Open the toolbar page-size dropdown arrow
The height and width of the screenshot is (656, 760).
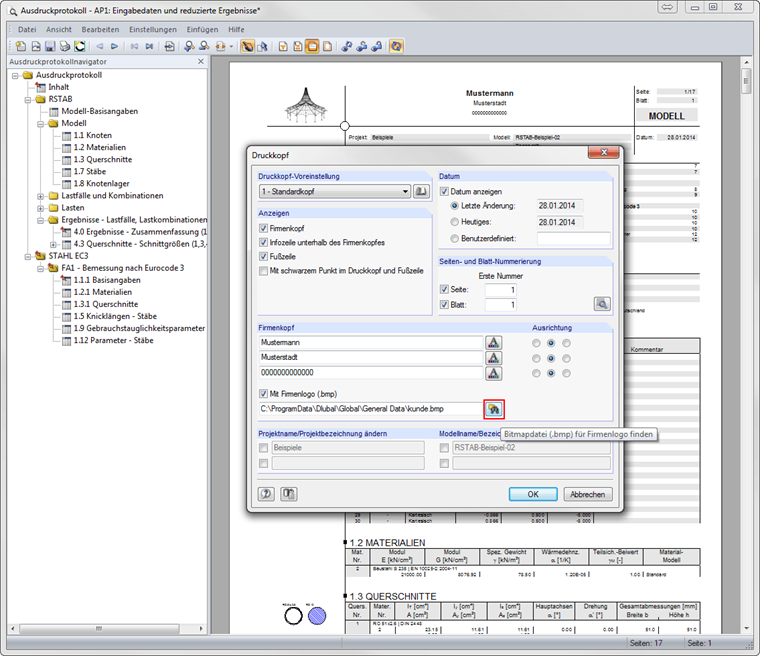[231, 47]
